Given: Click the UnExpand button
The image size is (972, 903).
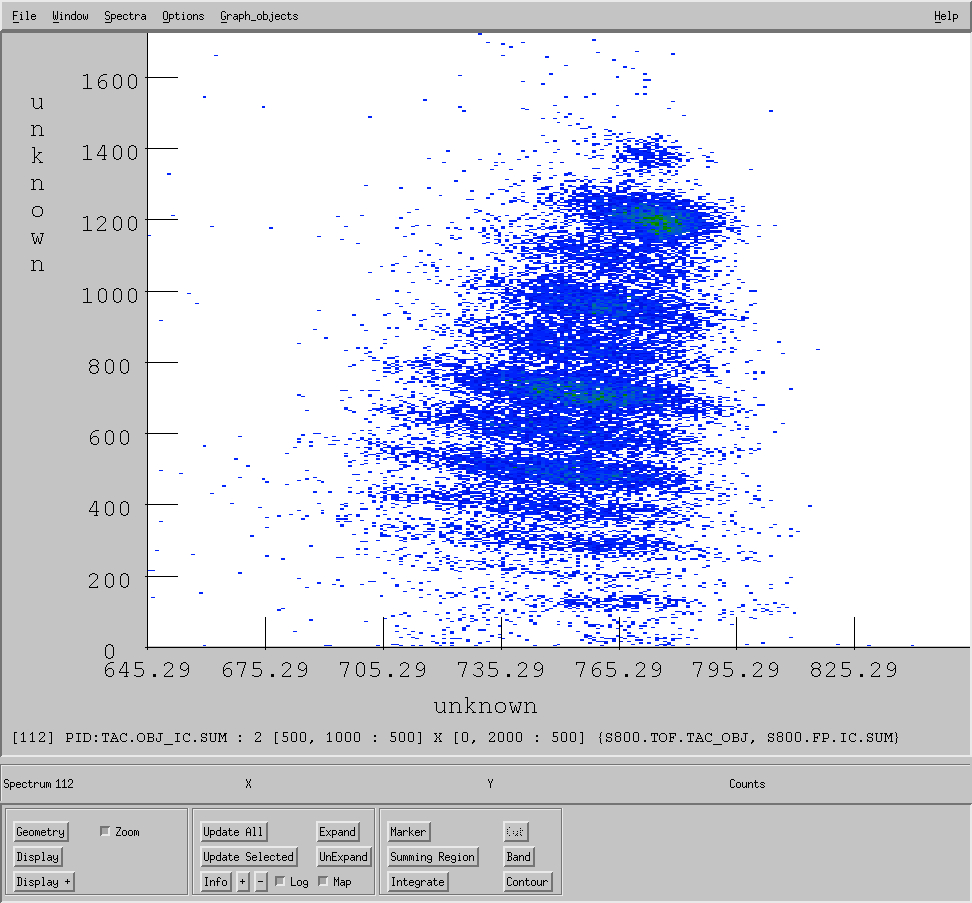Looking at the screenshot, I should tap(343, 857).
